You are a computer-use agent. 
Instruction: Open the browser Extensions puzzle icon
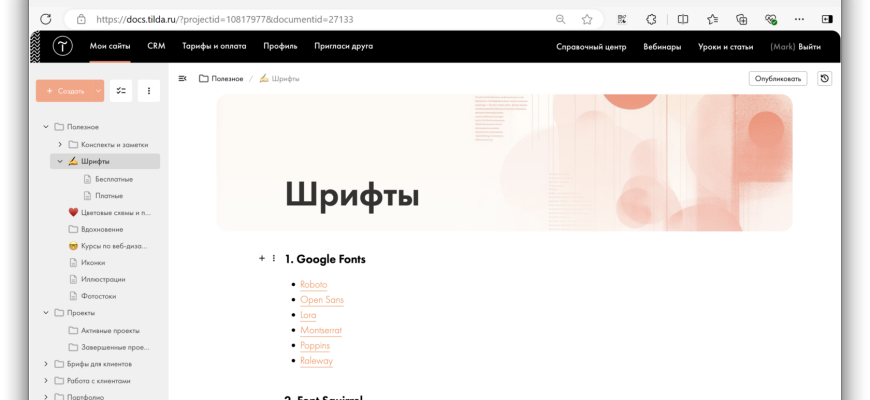(651, 19)
